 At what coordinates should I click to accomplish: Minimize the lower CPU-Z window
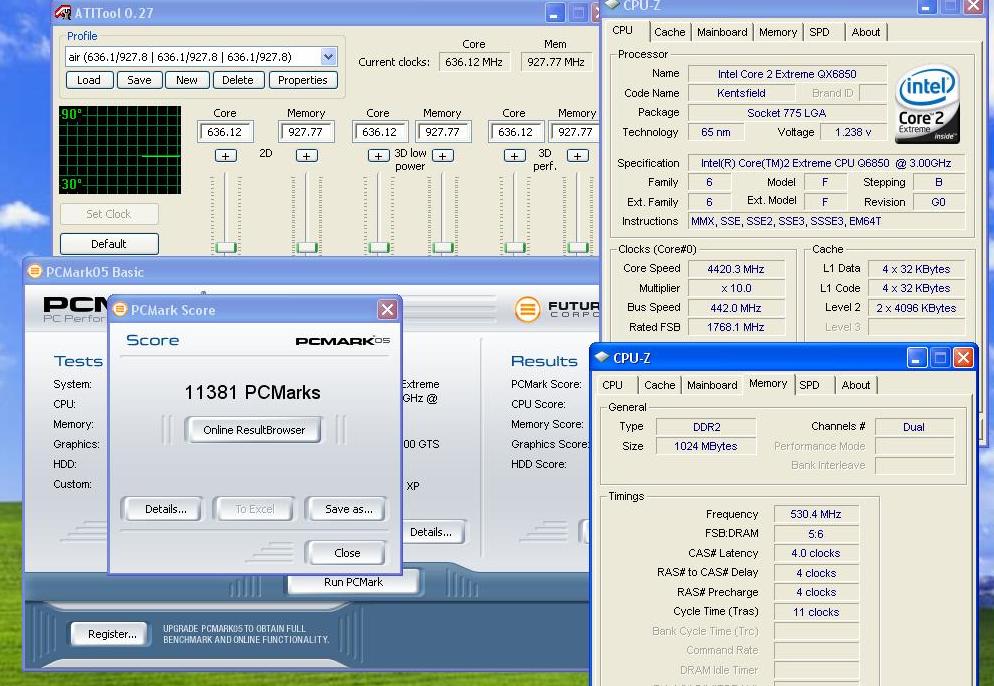click(917, 358)
